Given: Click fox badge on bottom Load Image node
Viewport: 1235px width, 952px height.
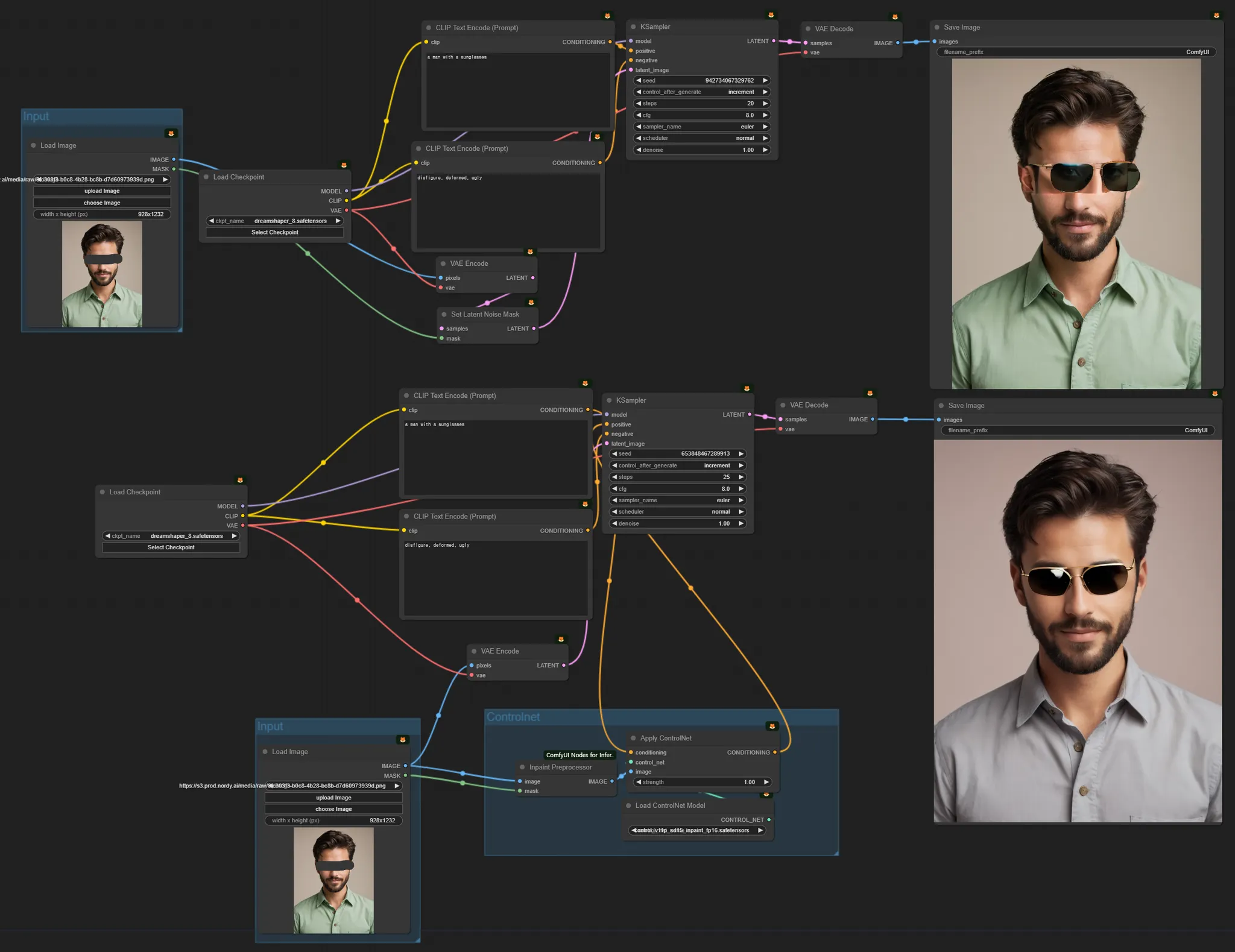Looking at the screenshot, I should pyautogui.click(x=403, y=740).
